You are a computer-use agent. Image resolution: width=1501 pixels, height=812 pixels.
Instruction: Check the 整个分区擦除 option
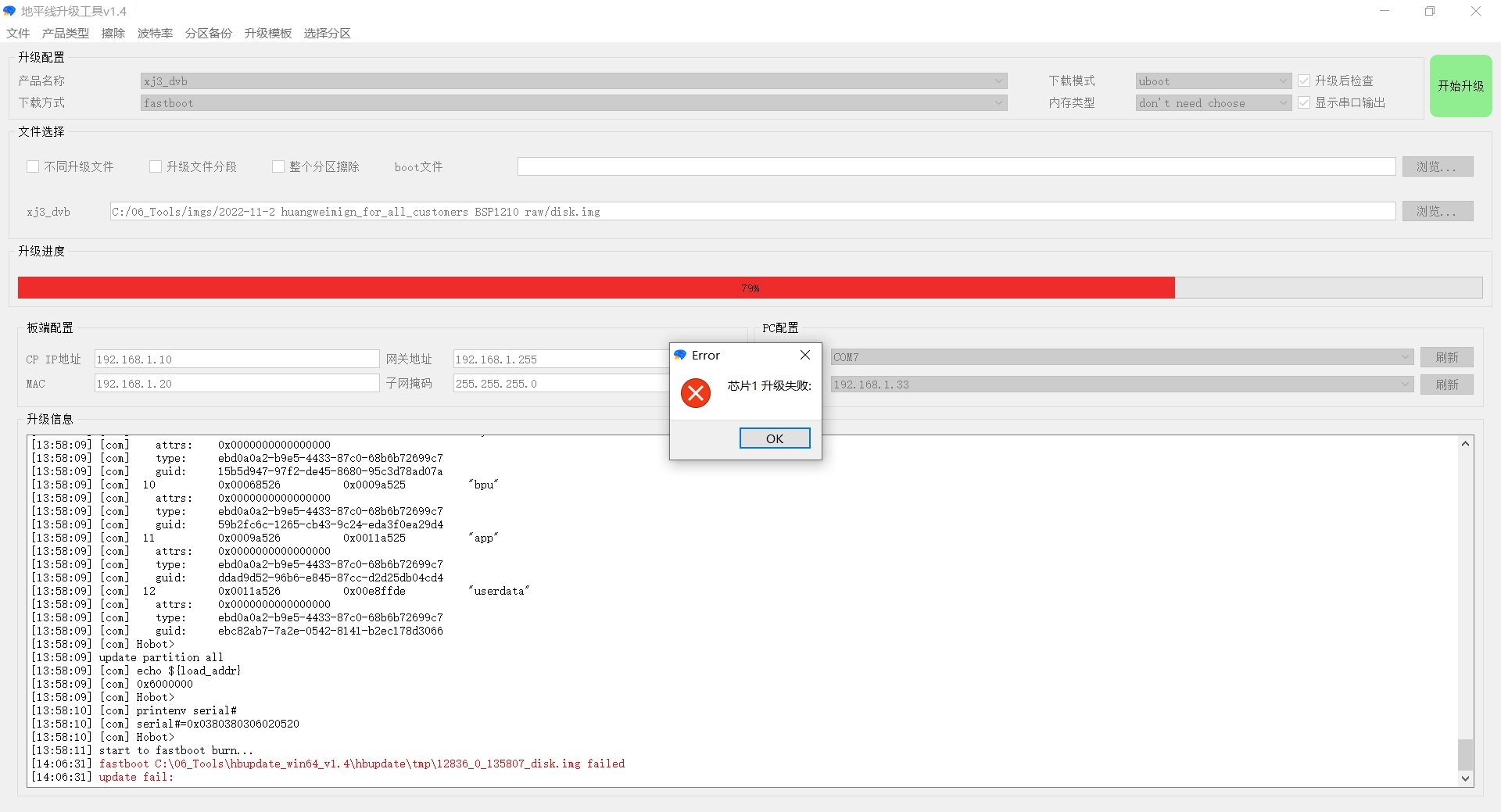point(278,166)
